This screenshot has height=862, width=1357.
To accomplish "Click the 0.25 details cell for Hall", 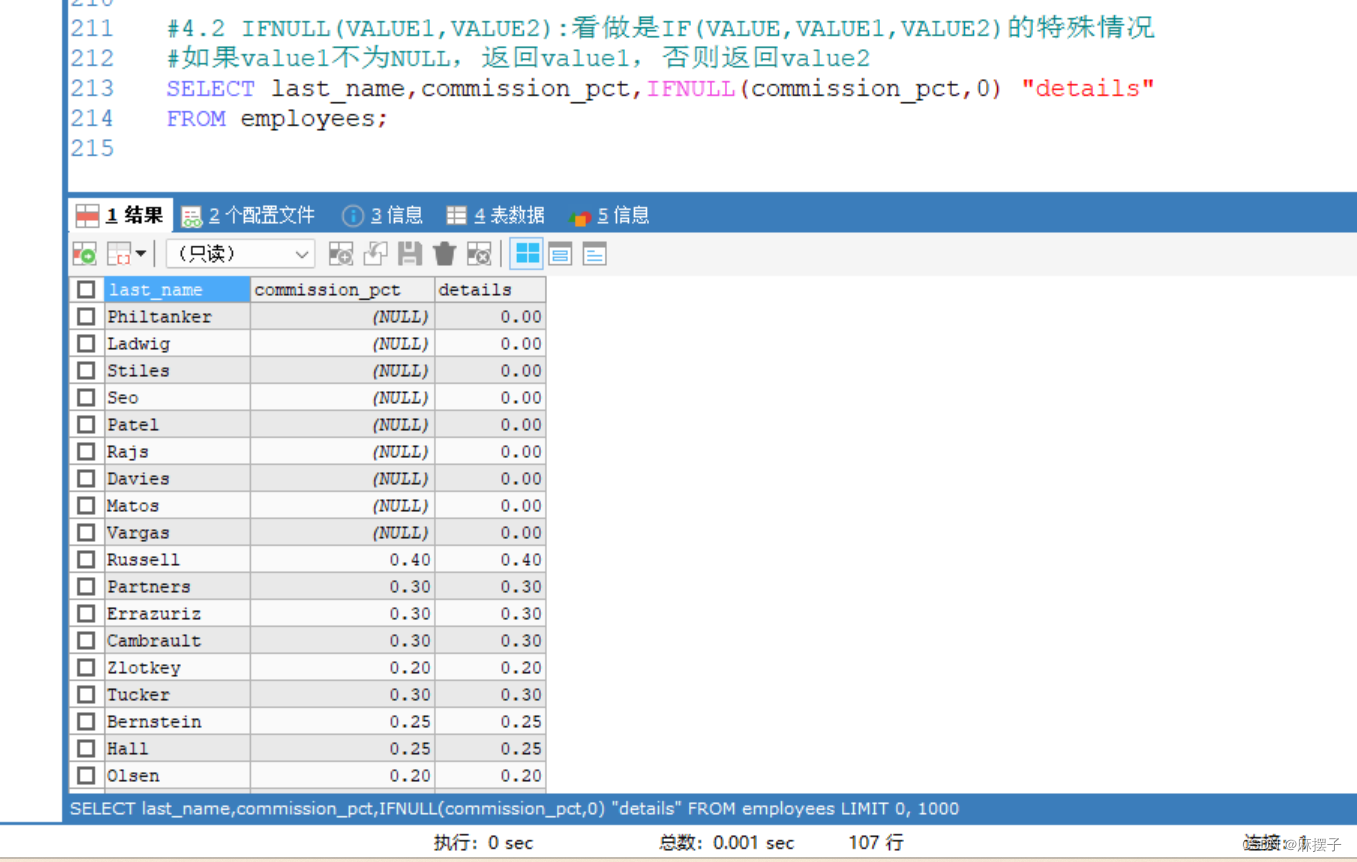I will (x=490, y=749).
